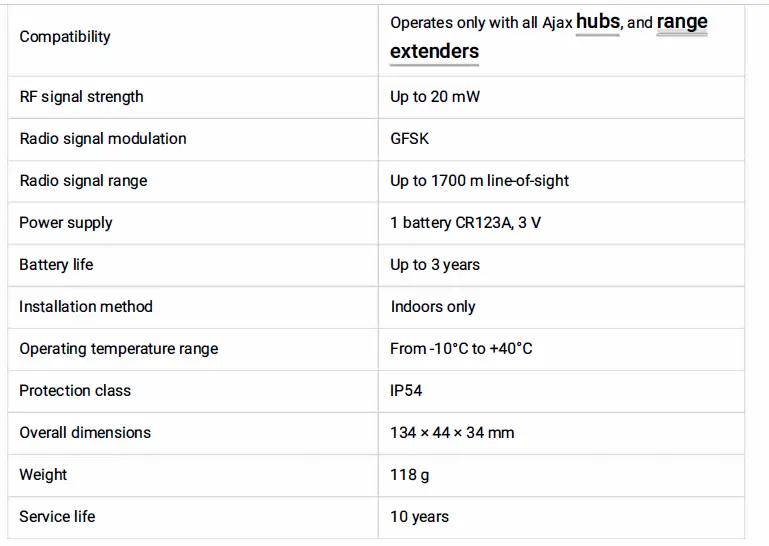Screen dimensions: 769x546
Task: Select the "RF signal strength" label
Action: click(x=81, y=97)
